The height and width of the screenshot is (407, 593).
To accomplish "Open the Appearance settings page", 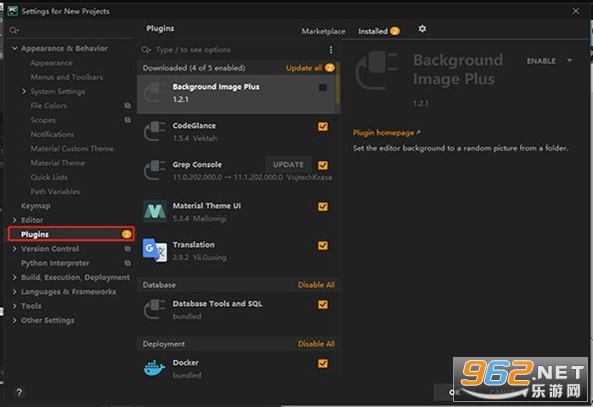I will [x=51, y=63].
